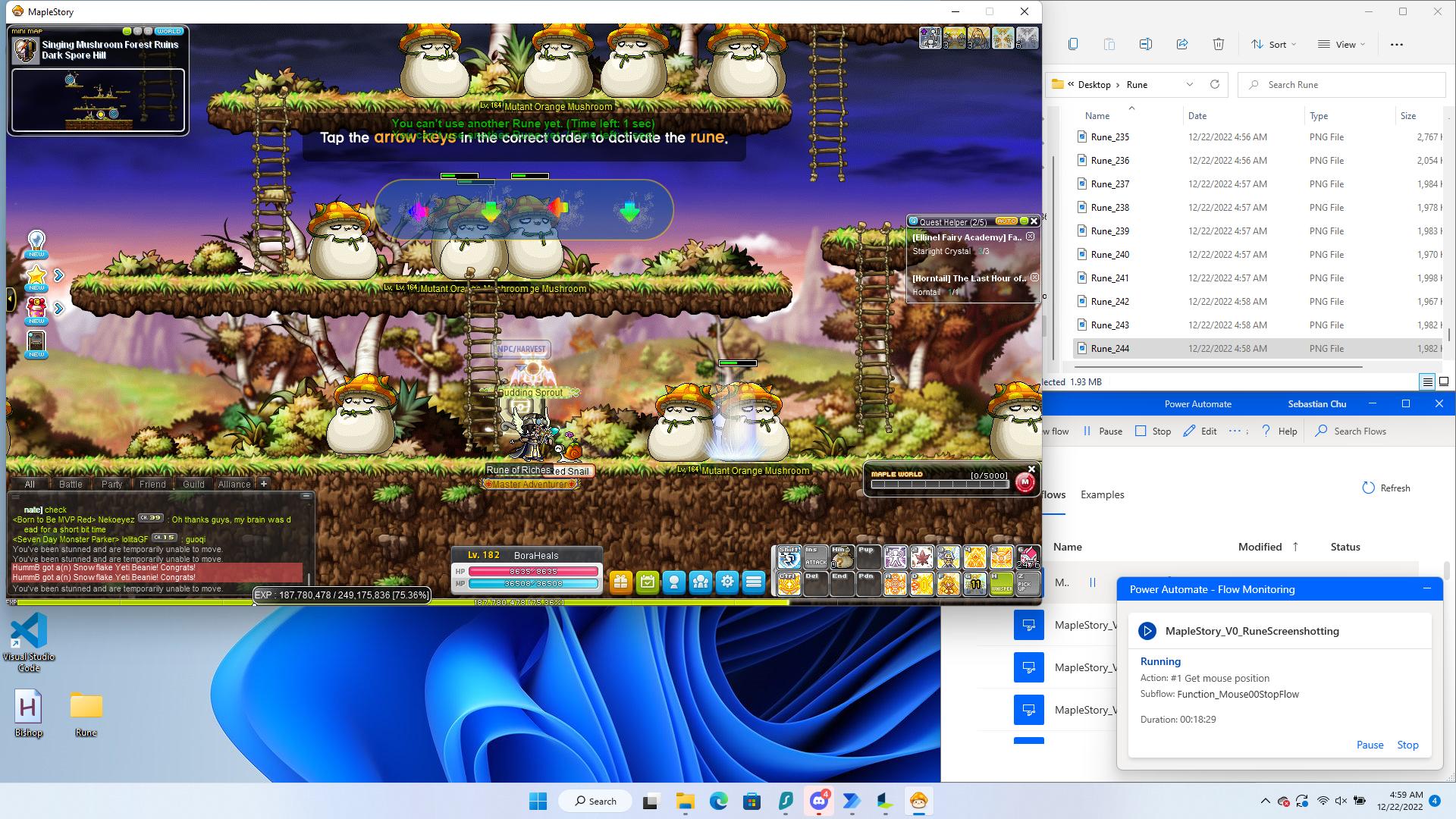
Task: Switch chat to the Guild tab
Action: 193,484
